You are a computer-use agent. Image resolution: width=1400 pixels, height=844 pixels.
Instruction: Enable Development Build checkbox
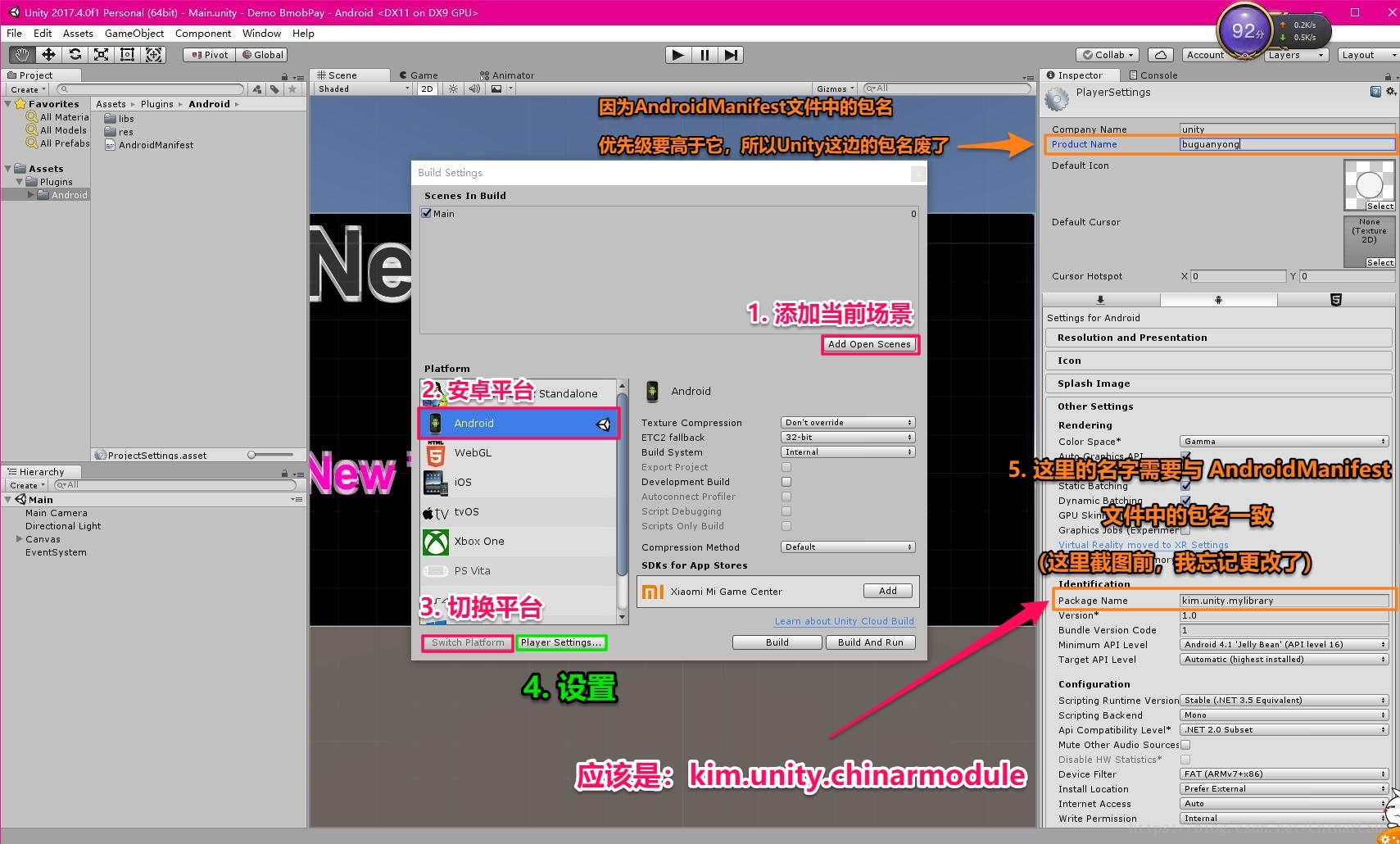pos(786,482)
